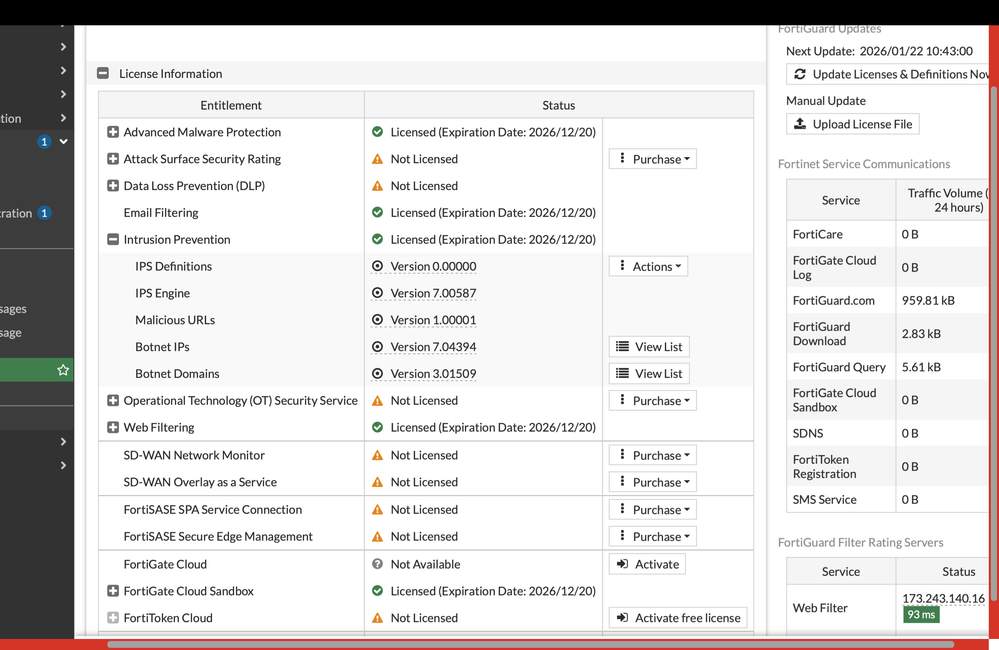Expand the Web Filtering entry

pyautogui.click(x=113, y=427)
